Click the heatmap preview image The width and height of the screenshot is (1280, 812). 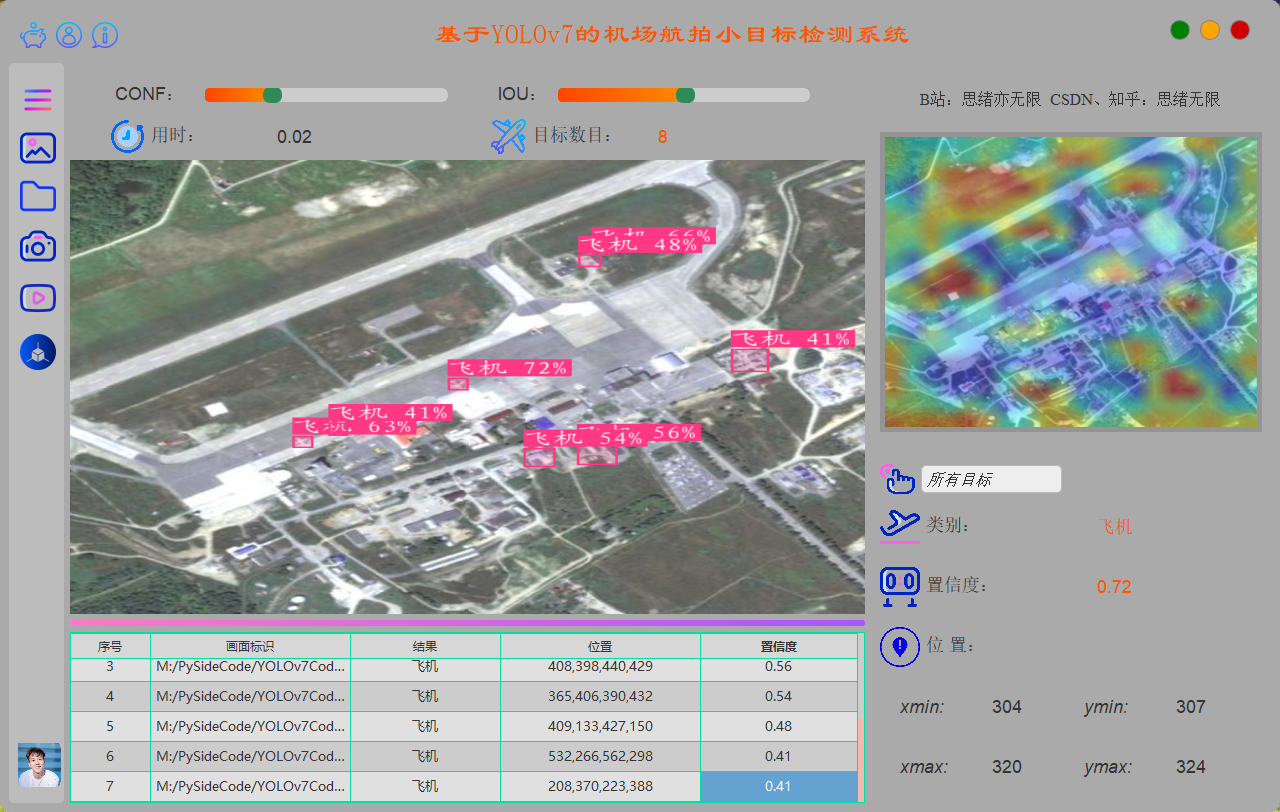(1070, 283)
